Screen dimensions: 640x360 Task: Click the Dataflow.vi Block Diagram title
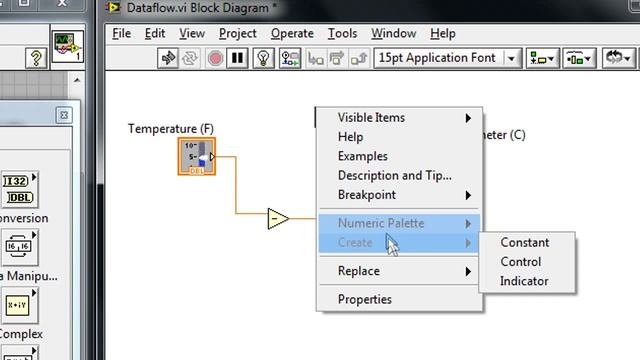[202, 8]
